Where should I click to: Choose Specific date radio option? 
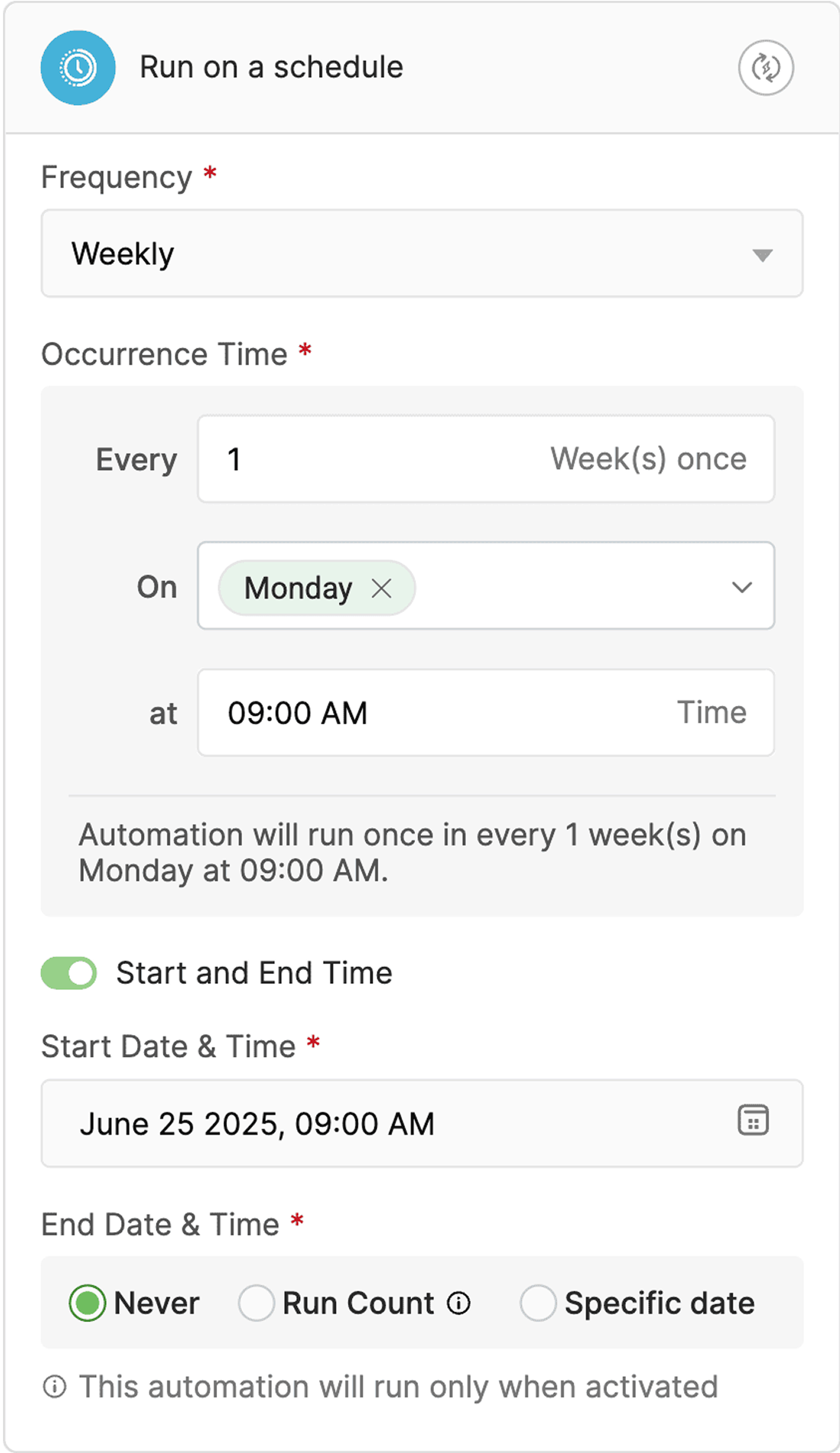coord(538,1303)
